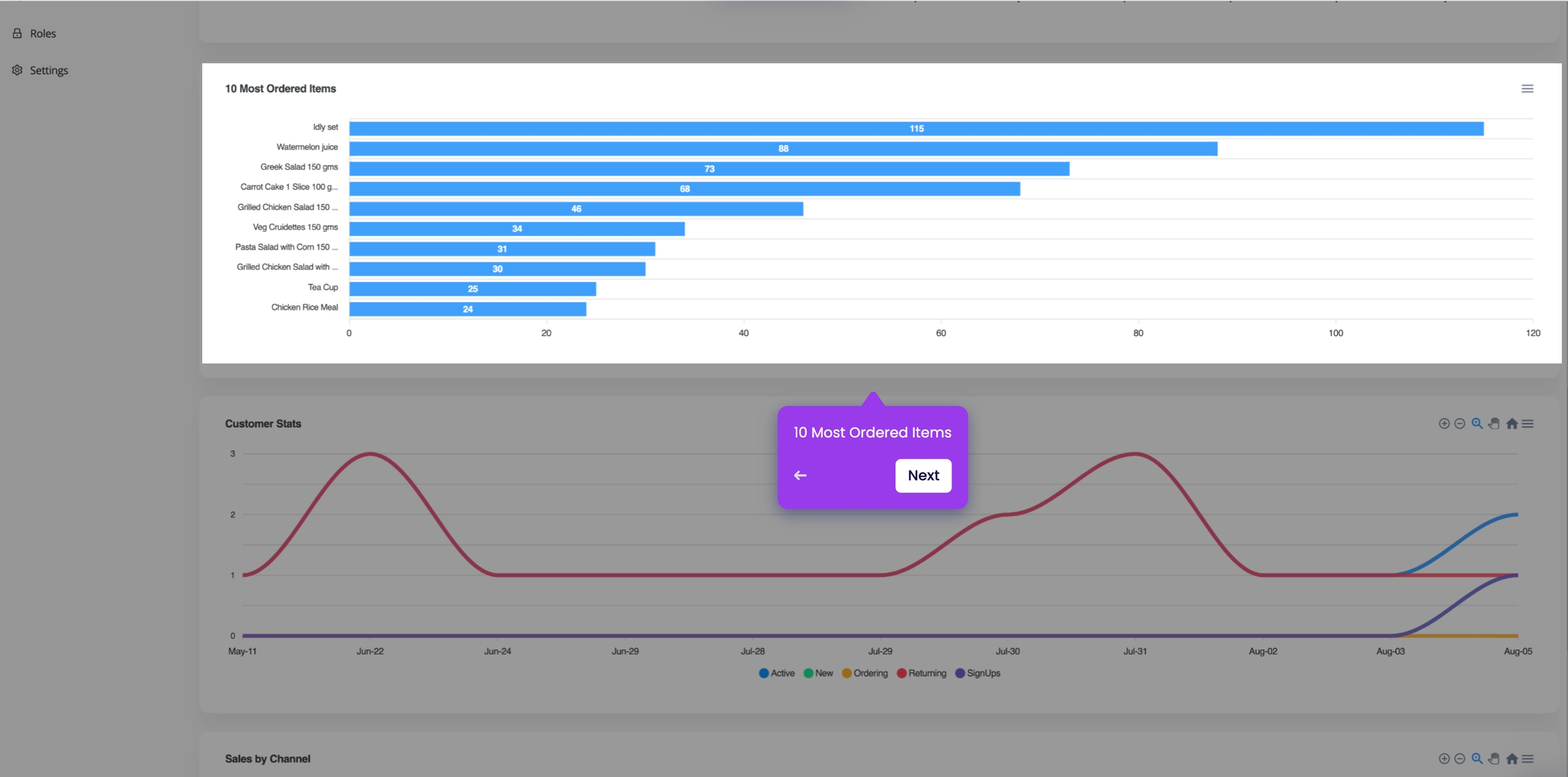Open the Customer Stats hamburger export menu

pyautogui.click(x=1528, y=423)
